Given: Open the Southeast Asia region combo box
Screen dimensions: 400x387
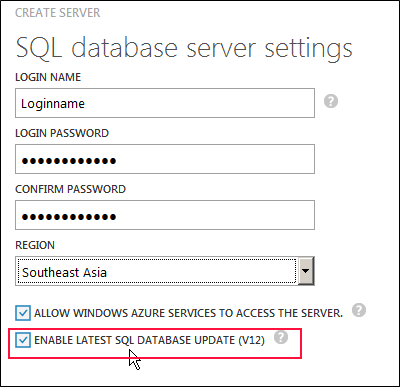Looking at the screenshot, I should pyautogui.click(x=165, y=271).
